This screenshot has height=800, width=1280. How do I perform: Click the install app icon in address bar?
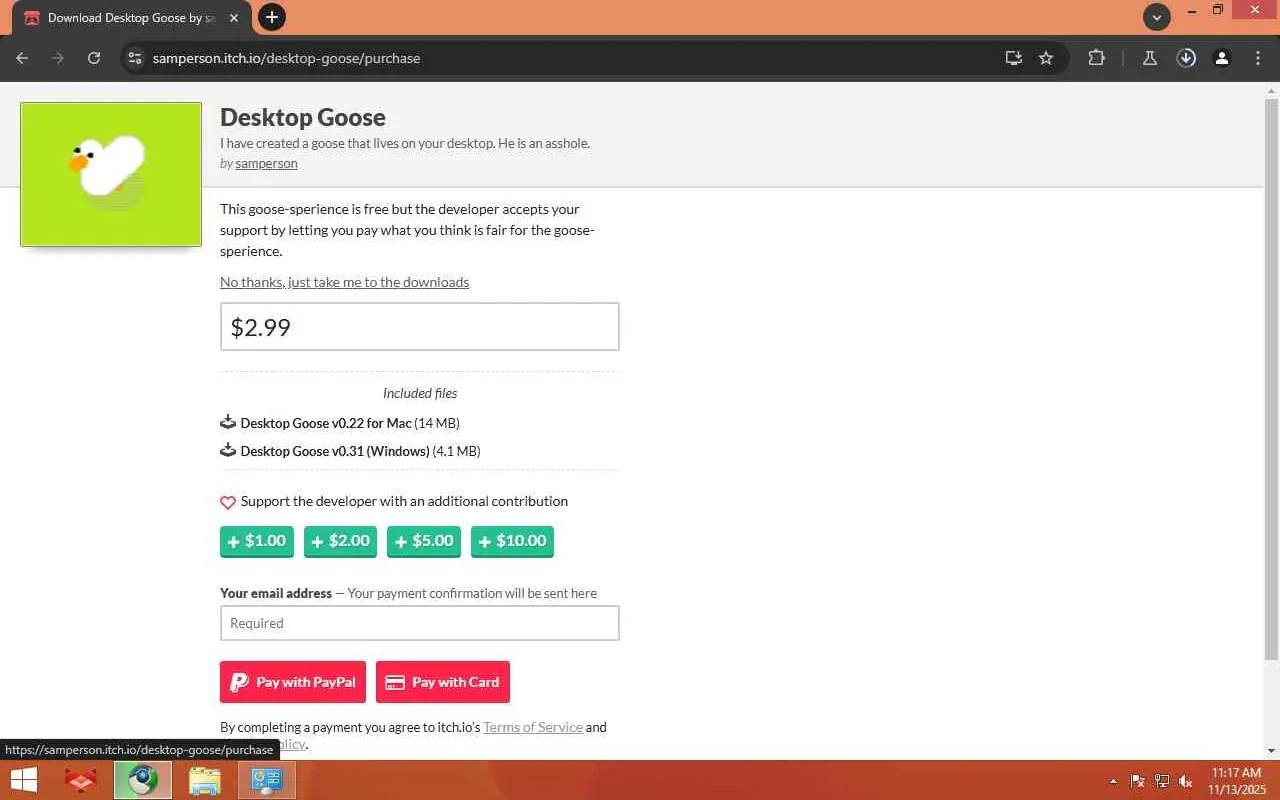(x=1014, y=58)
